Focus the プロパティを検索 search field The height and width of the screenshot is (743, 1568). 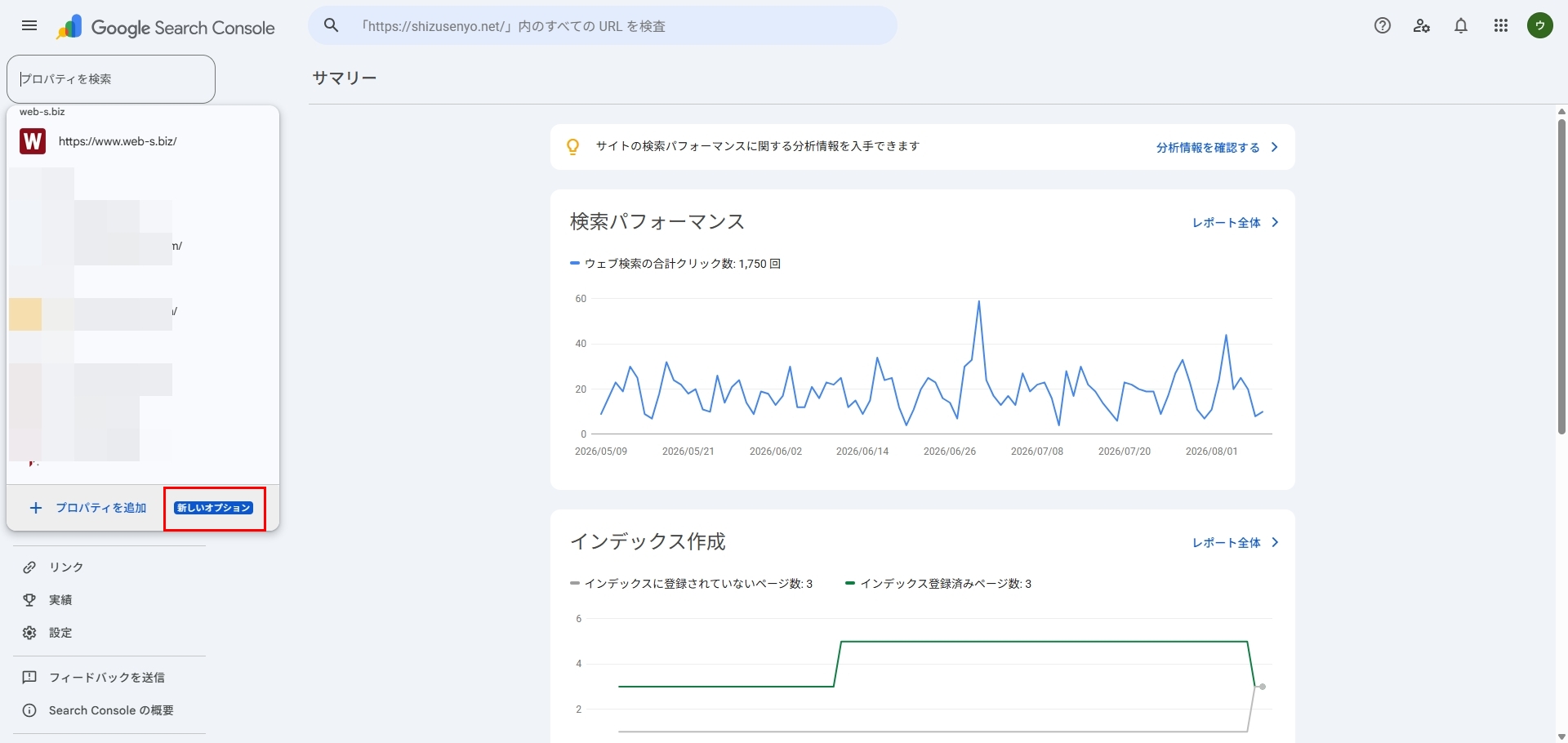[x=111, y=79]
